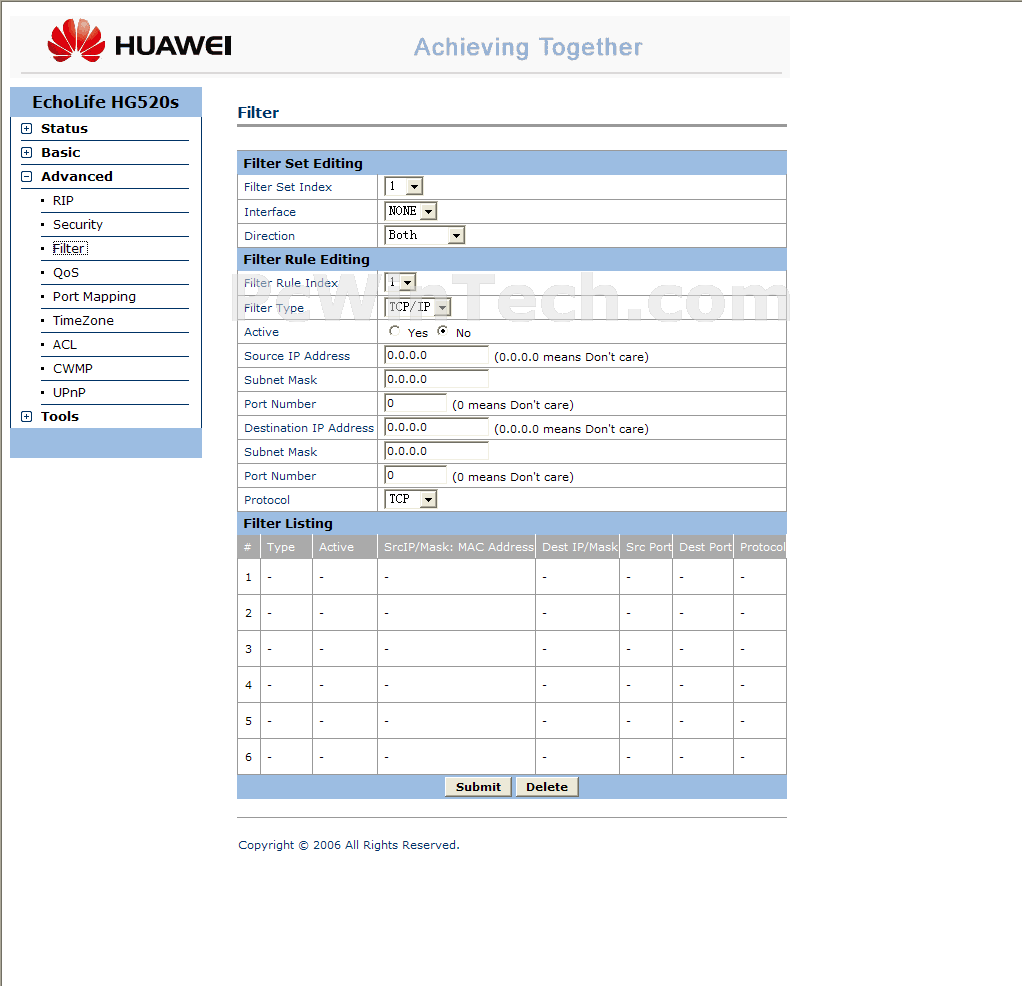Click the Destination IP Address field

click(x=436, y=427)
